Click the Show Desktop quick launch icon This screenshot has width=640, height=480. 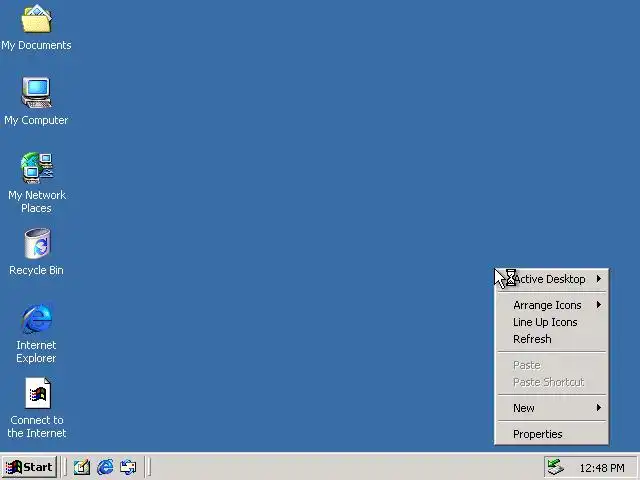tap(82, 467)
